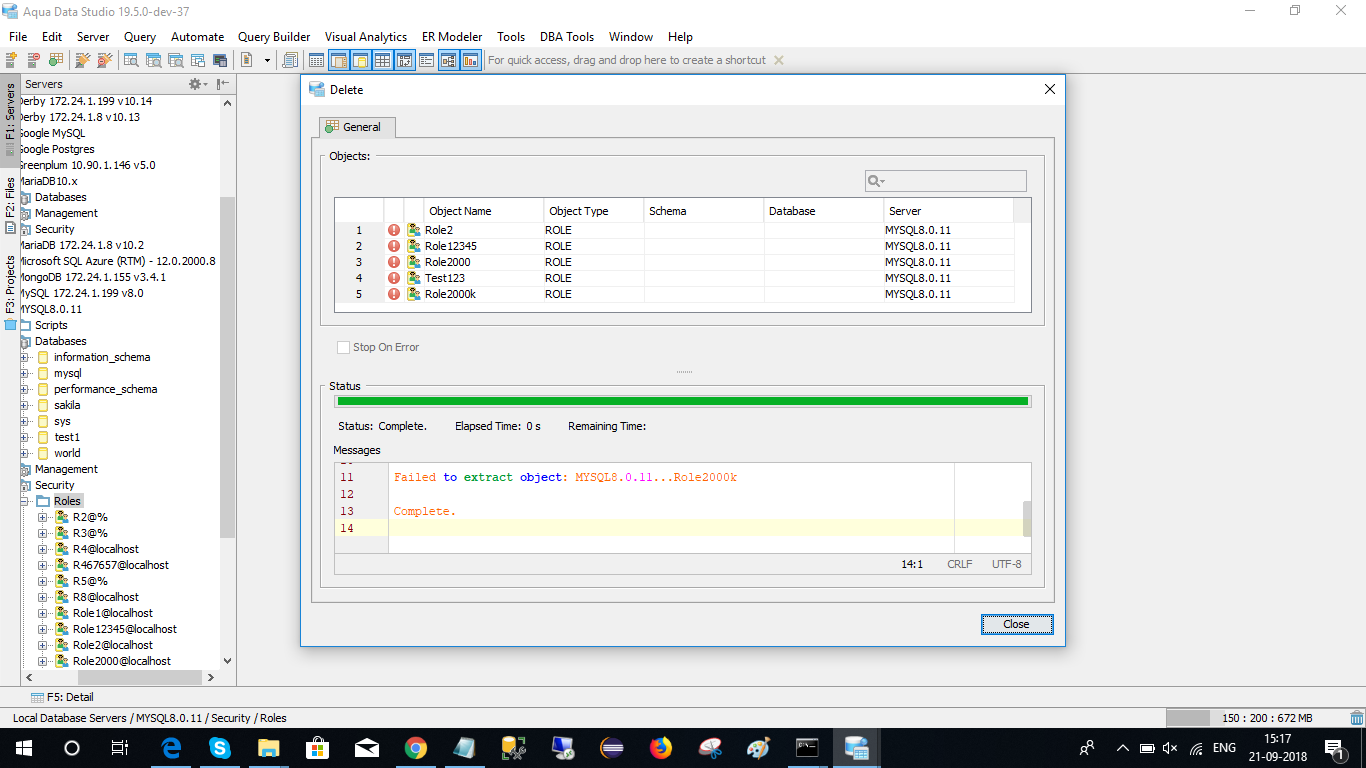
Task: Click the red error icon in the Test123 row
Action: pyautogui.click(x=394, y=278)
